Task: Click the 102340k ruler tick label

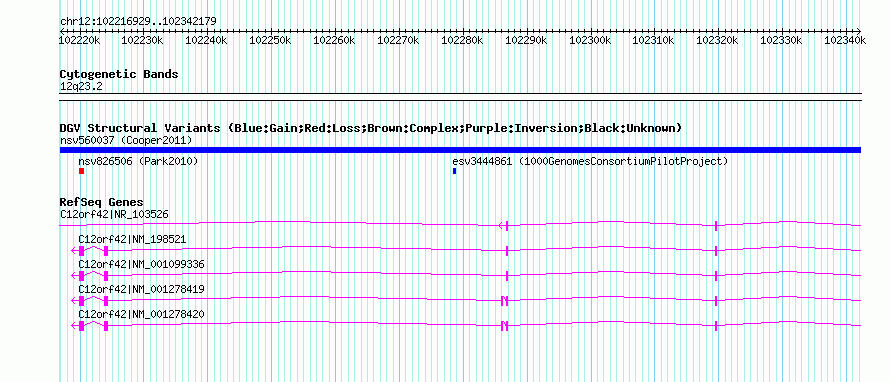Action: (x=845, y=40)
